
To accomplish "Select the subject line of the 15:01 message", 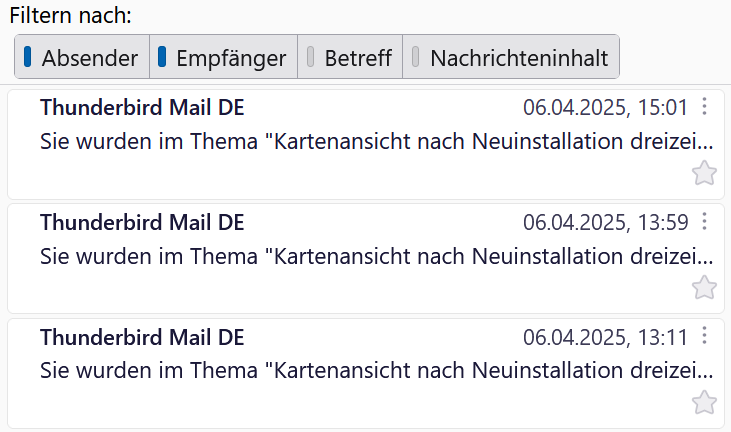I will pyautogui.click(x=377, y=141).
